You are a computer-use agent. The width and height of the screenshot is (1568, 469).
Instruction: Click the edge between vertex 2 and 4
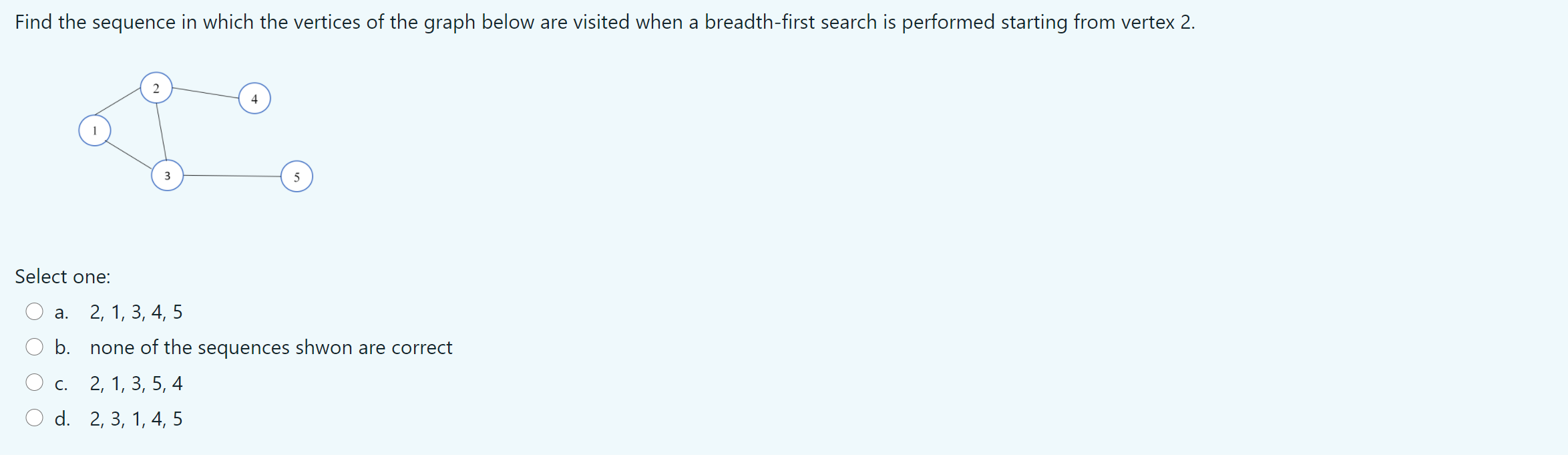coord(204,92)
